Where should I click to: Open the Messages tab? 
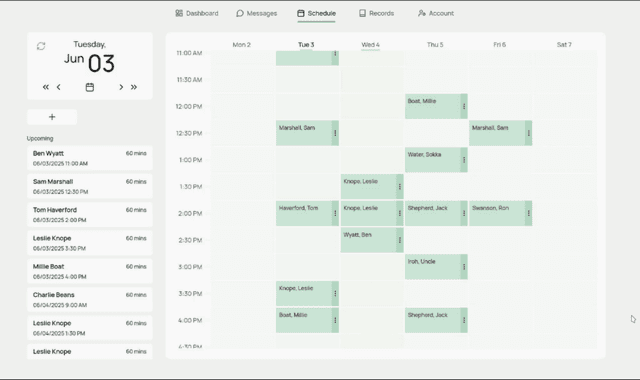pyautogui.click(x=257, y=13)
